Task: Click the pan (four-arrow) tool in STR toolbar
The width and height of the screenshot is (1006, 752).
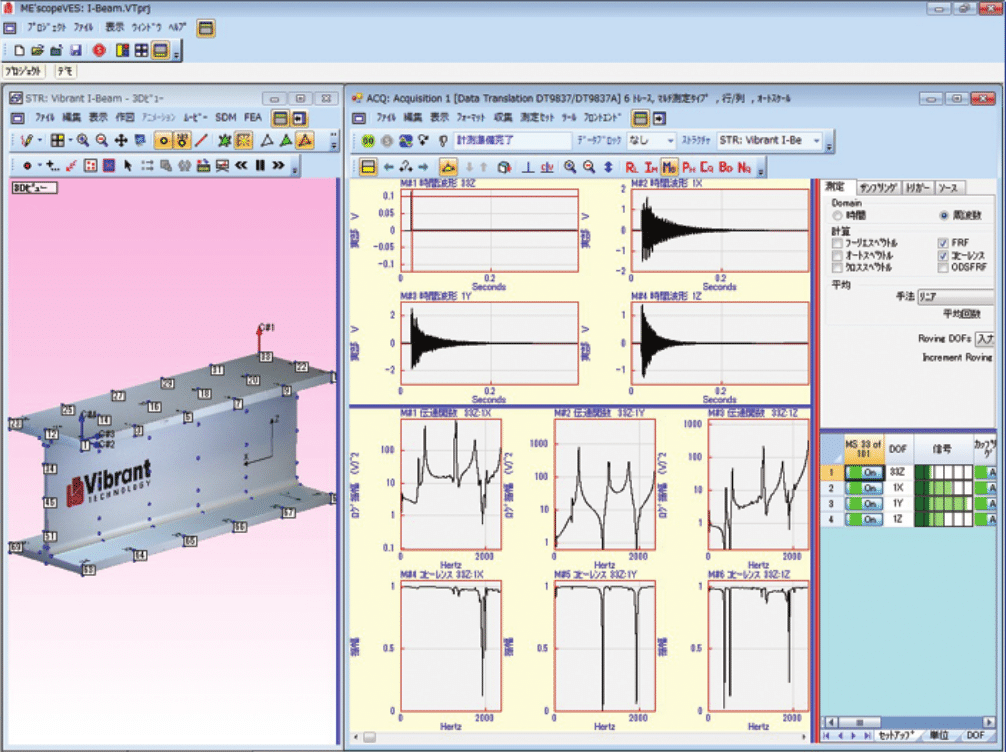Action: point(121,140)
